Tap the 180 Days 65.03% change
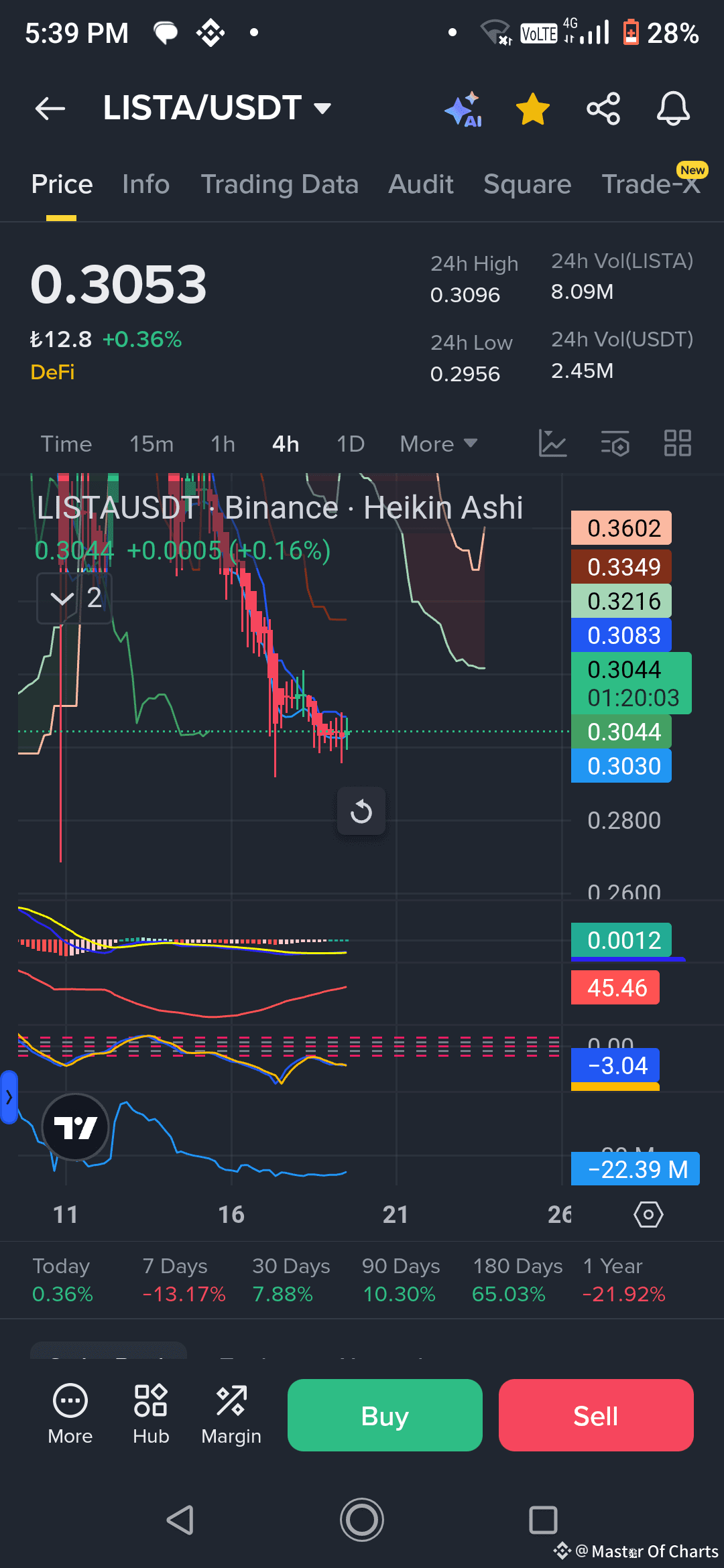Viewport: 724px width, 1568px height. [x=517, y=1280]
